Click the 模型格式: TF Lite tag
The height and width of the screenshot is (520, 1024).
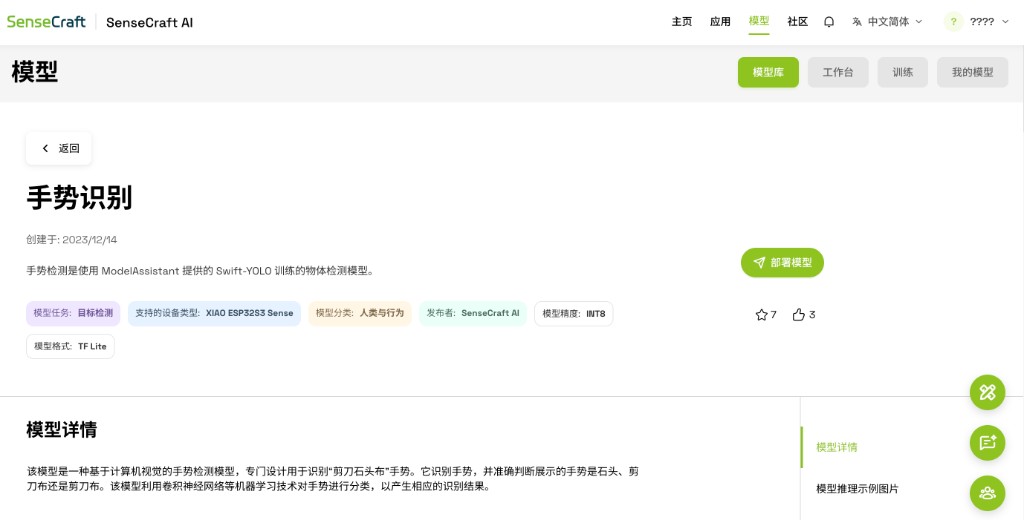coord(71,346)
